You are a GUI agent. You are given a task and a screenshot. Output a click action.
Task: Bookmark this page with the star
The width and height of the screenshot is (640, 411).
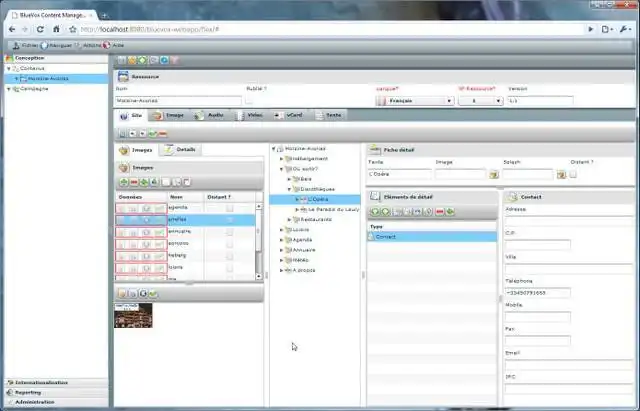point(73,29)
